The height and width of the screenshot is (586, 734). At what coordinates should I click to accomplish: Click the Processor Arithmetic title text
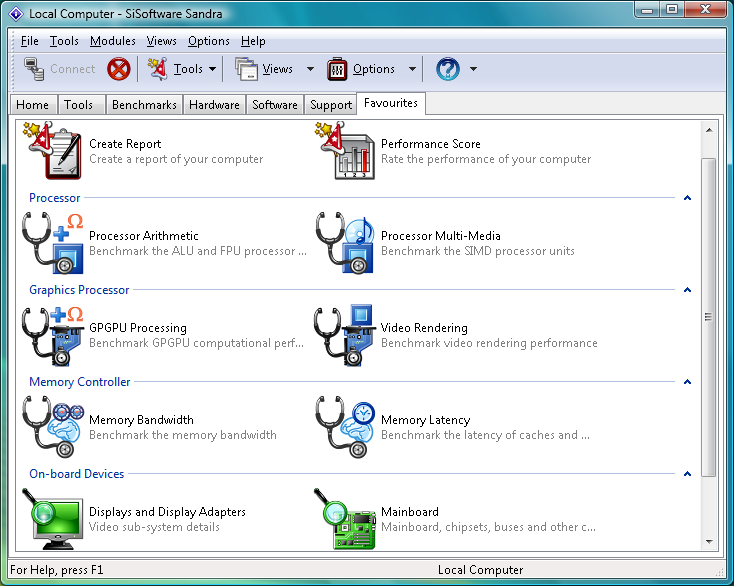(144, 236)
